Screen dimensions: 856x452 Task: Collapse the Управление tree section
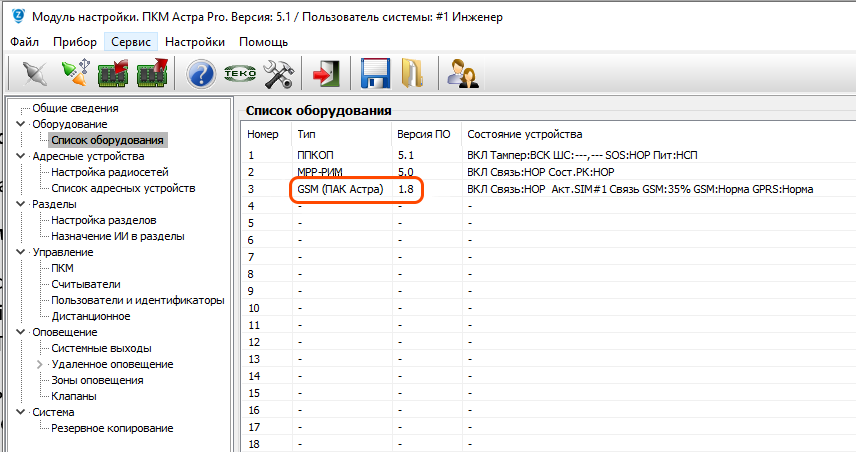click(x=22, y=252)
